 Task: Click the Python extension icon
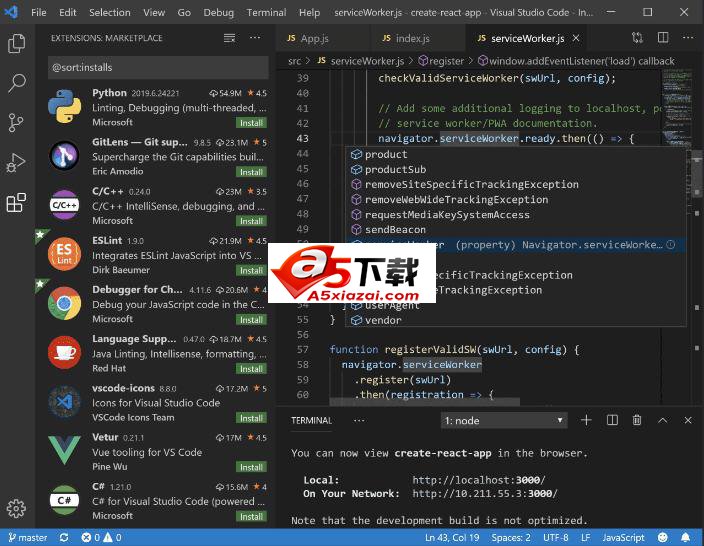65,106
